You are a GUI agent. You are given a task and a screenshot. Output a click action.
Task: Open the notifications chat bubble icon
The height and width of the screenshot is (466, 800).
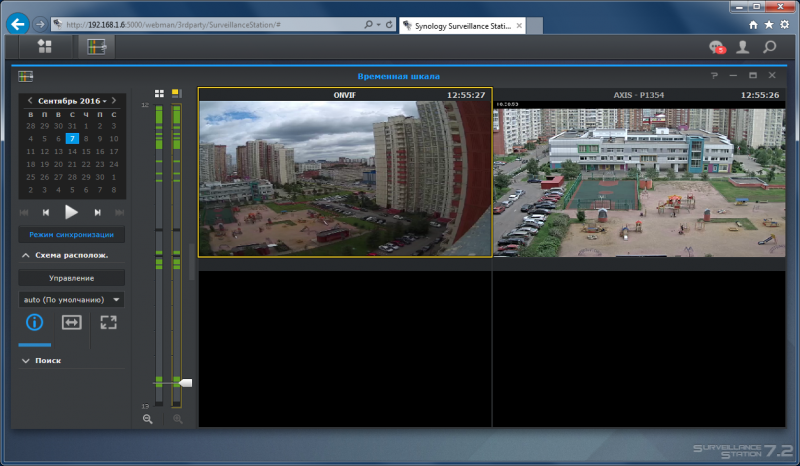coord(717,47)
